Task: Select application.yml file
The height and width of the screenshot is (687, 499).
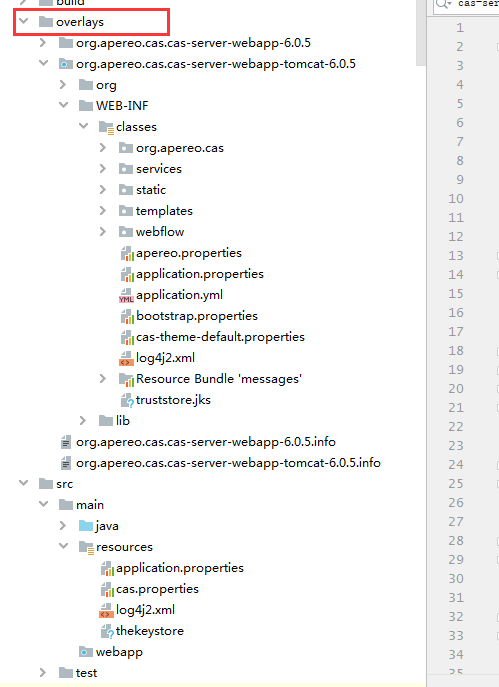Action: click(179, 295)
